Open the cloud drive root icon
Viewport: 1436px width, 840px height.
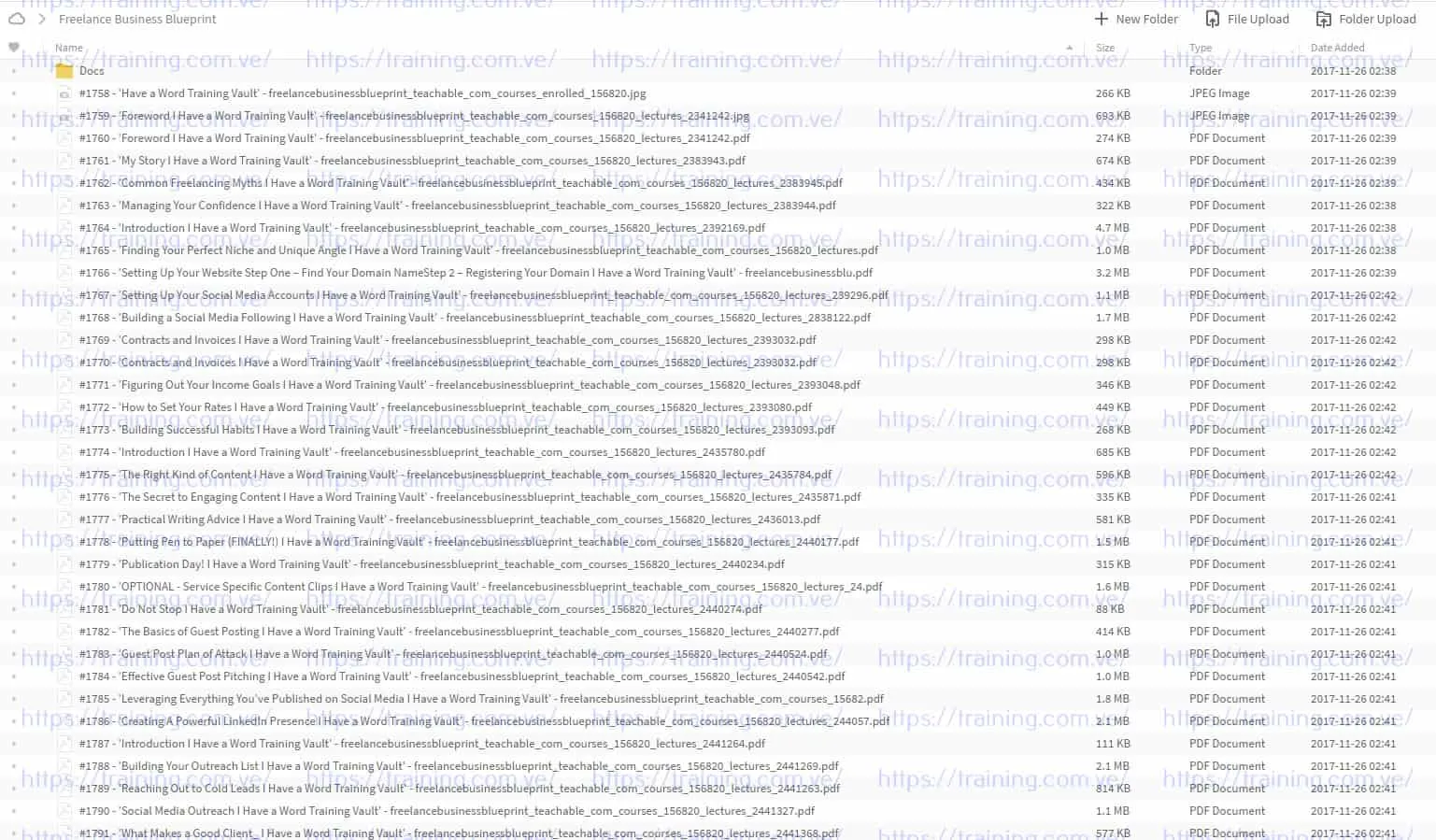click(x=17, y=19)
